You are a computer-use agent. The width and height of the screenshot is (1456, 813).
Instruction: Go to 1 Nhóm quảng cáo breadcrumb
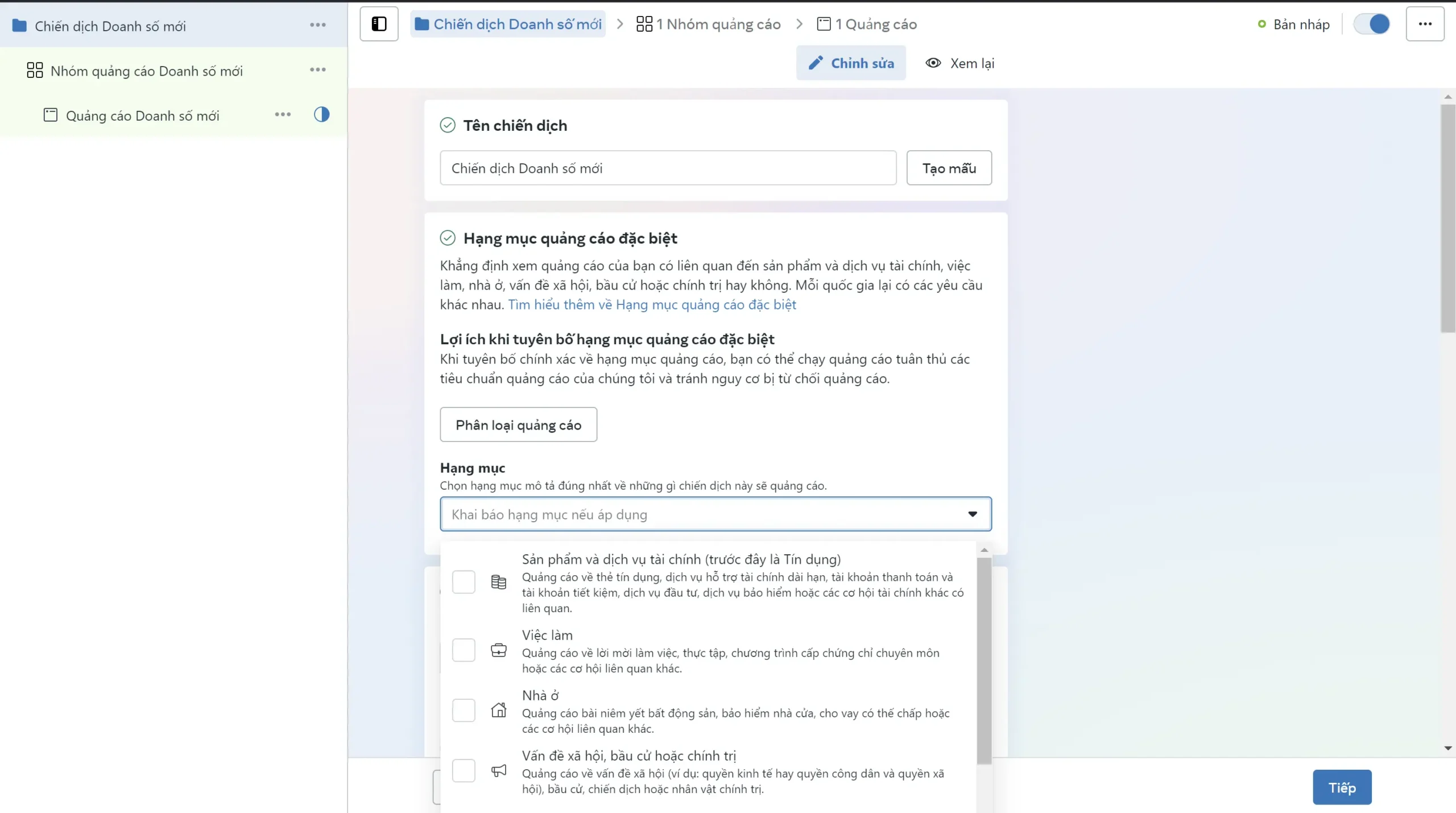point(708,24)
